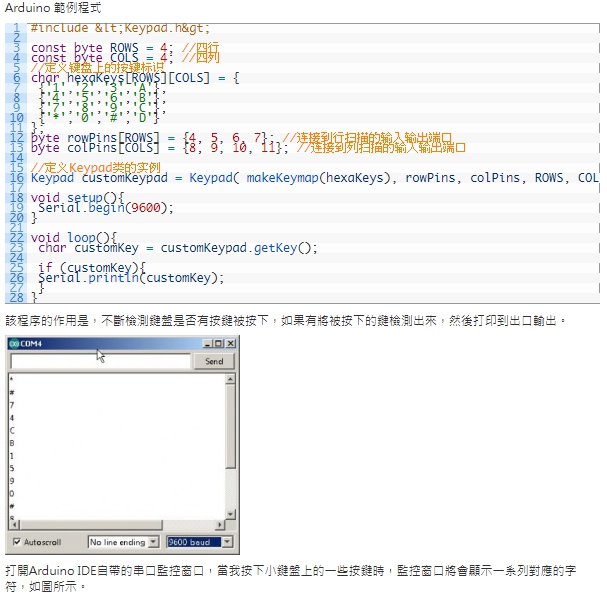Viewport: 607px width, 595px height.
Task: Click the 'Arduino 範例程式' heading
Action: 53,8
